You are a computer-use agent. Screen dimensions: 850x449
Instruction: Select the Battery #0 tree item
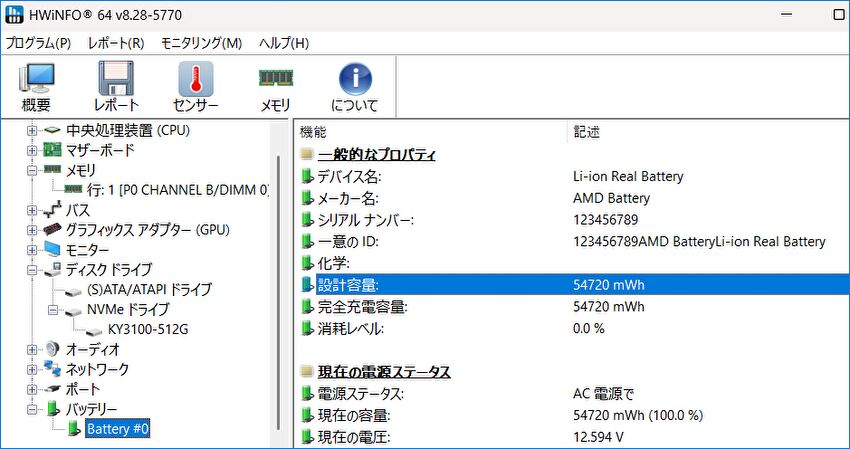tap(117, 429)
